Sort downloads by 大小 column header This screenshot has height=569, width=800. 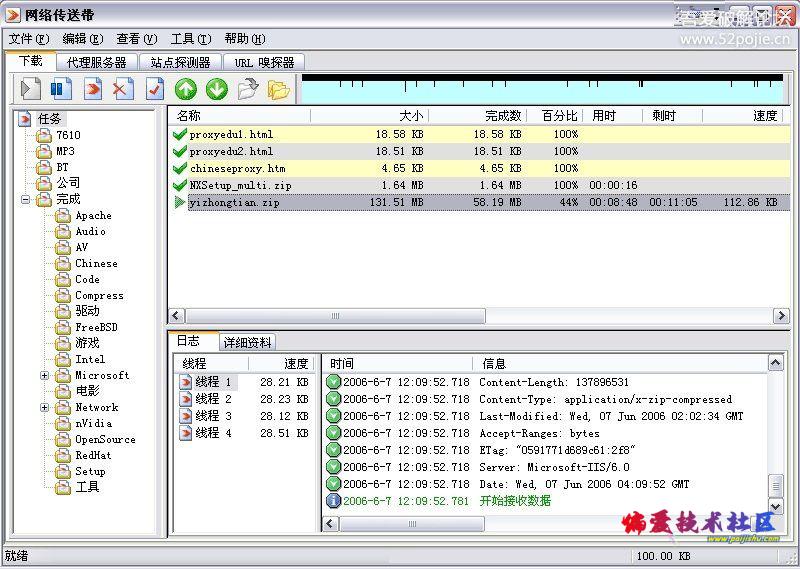click(369, 116)
